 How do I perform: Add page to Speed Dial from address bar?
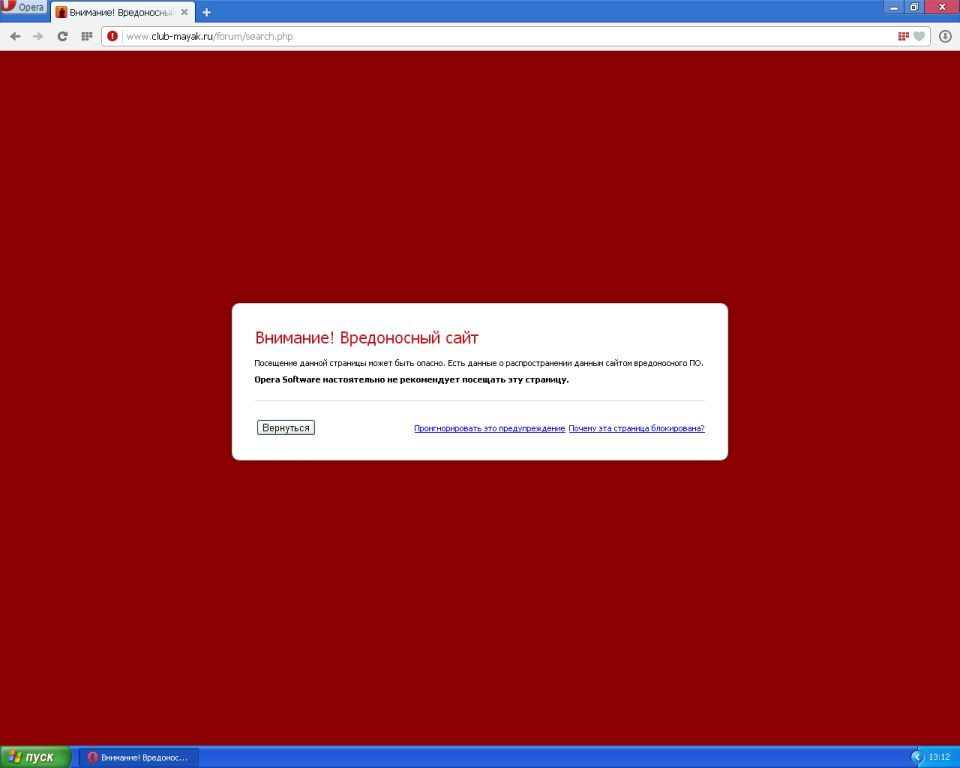coord(903,36)
